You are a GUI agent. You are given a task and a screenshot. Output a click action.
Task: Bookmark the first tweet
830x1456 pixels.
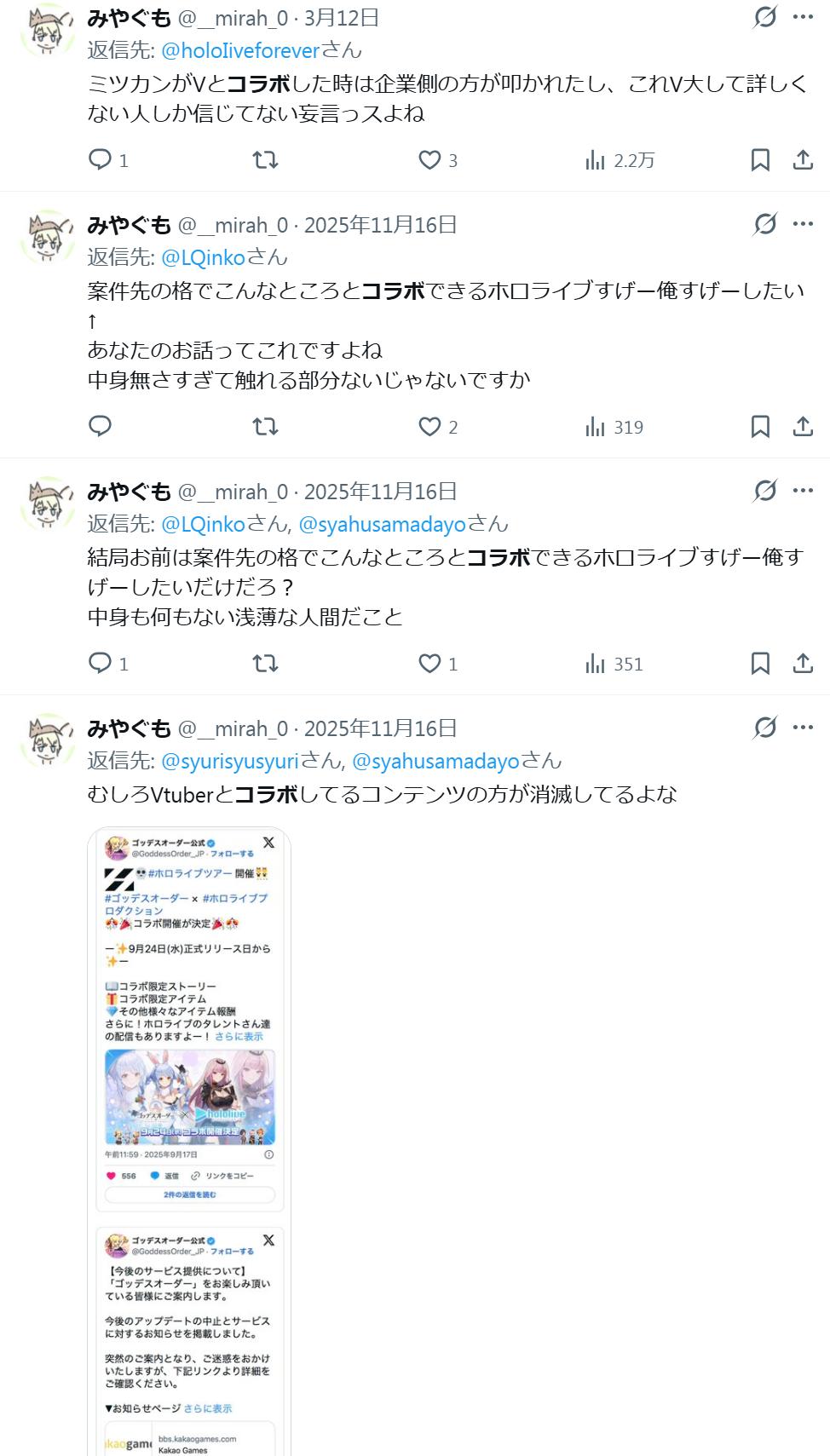point(760,159)
